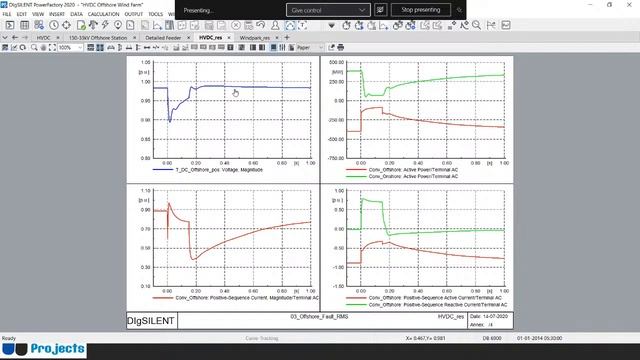Select the text T marquee tool
640x360 pixels.
pos(303,25)
